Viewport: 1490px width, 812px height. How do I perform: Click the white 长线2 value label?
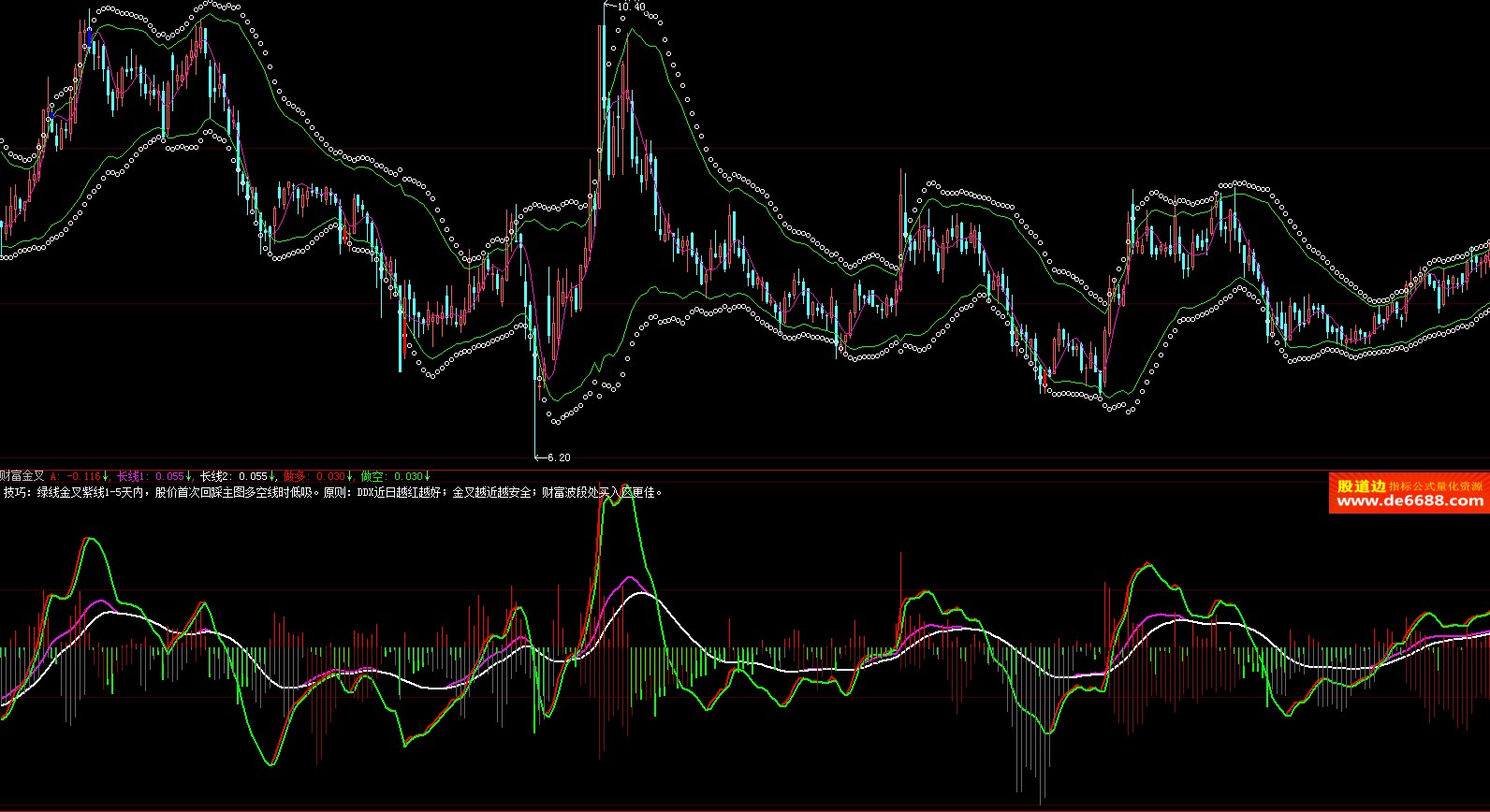click(x=233, y=476)
